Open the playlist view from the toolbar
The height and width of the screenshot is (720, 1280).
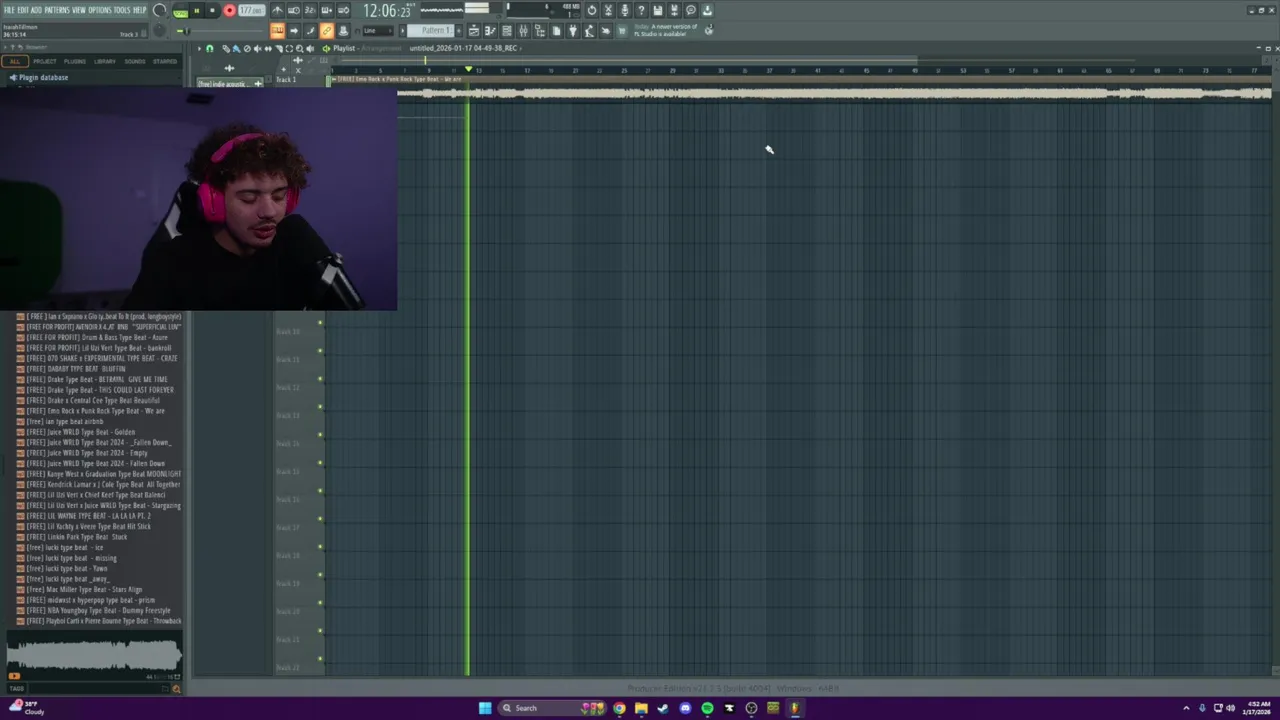[x=473, y=30]
